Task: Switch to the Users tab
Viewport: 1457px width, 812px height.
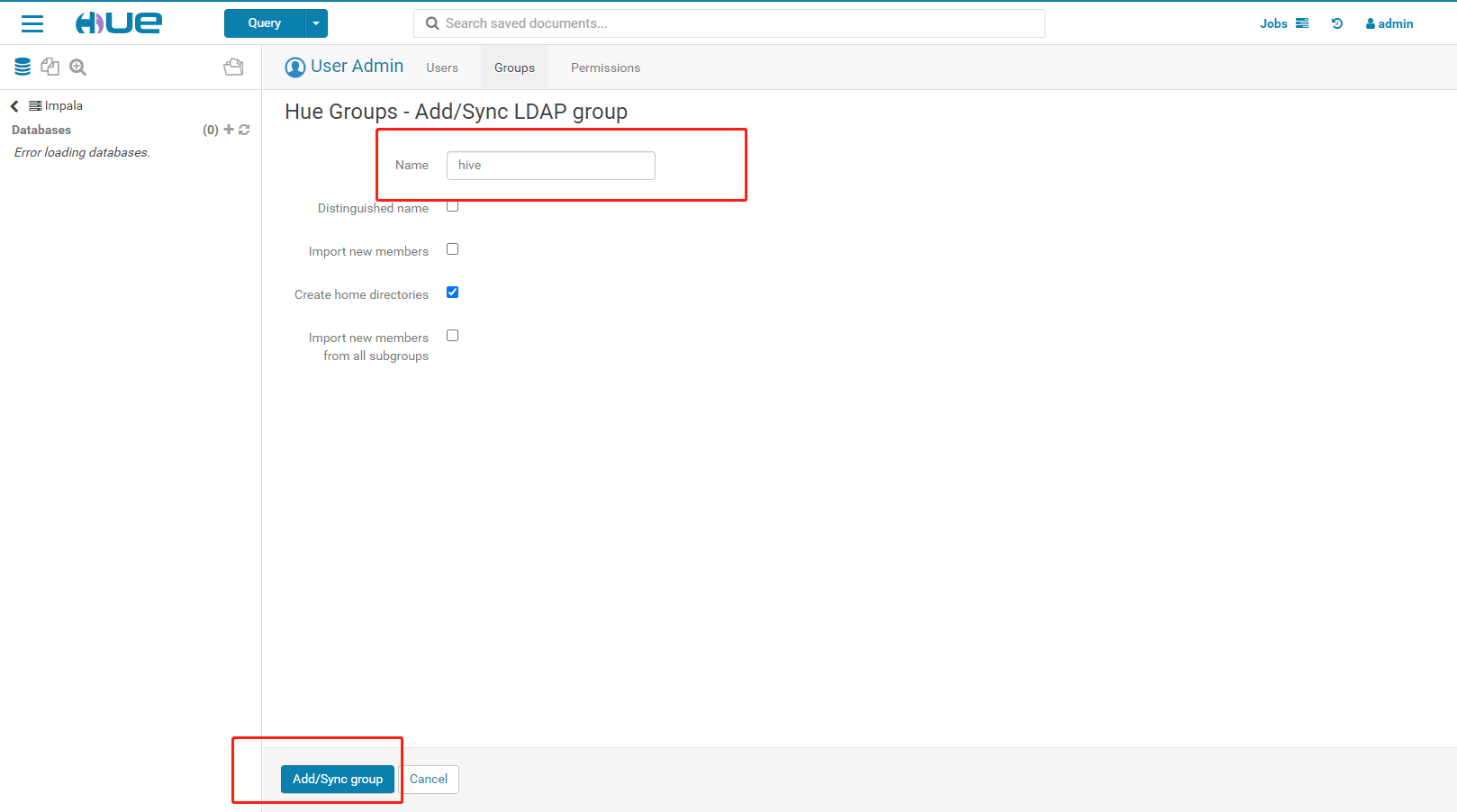Action: [x=442, y=68]
